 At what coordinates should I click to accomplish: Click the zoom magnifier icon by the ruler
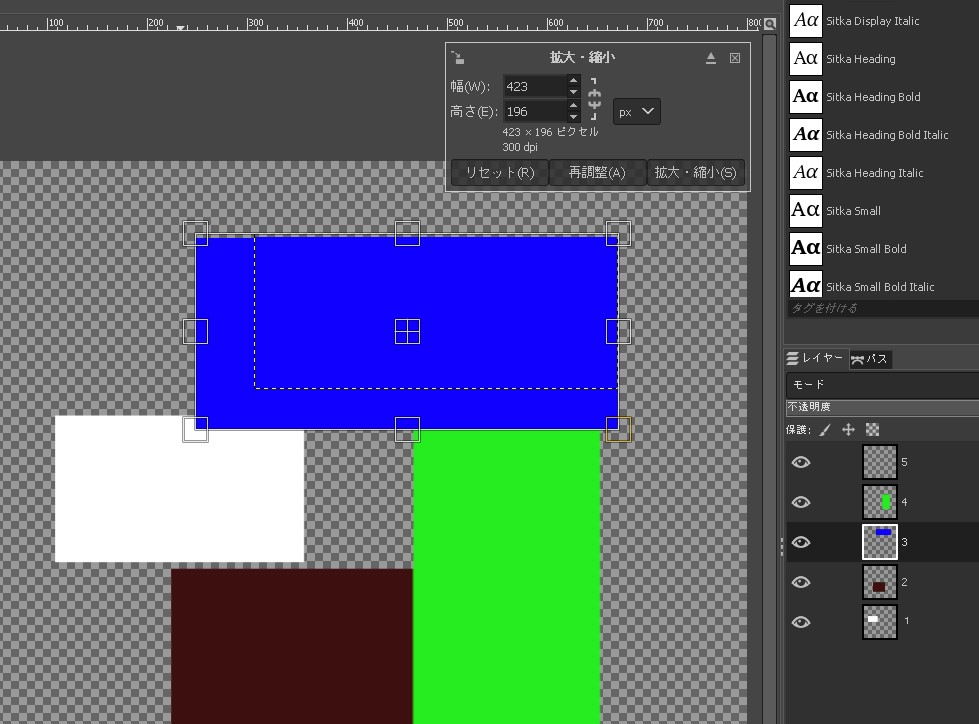click(770, 24)
